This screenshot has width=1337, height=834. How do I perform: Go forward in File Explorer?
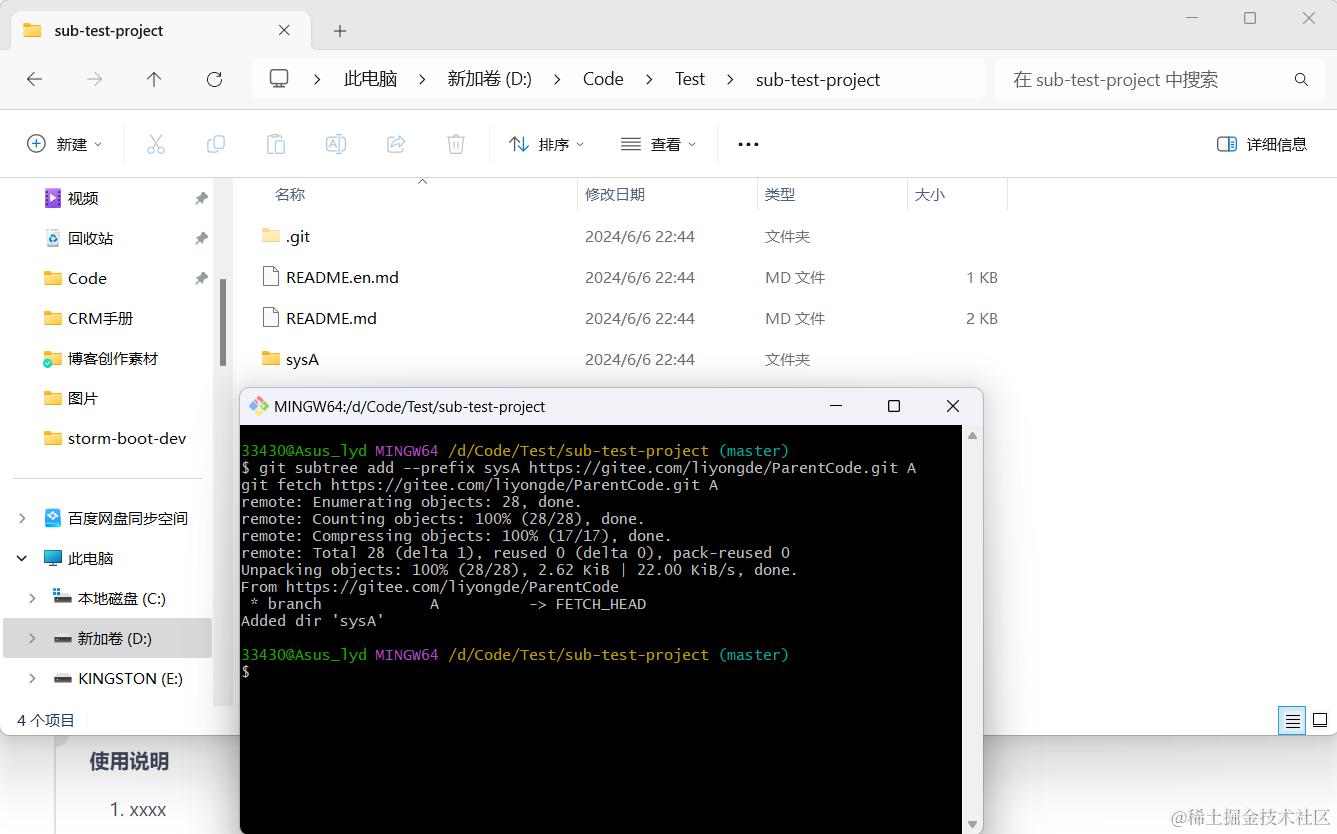(95, 79)
